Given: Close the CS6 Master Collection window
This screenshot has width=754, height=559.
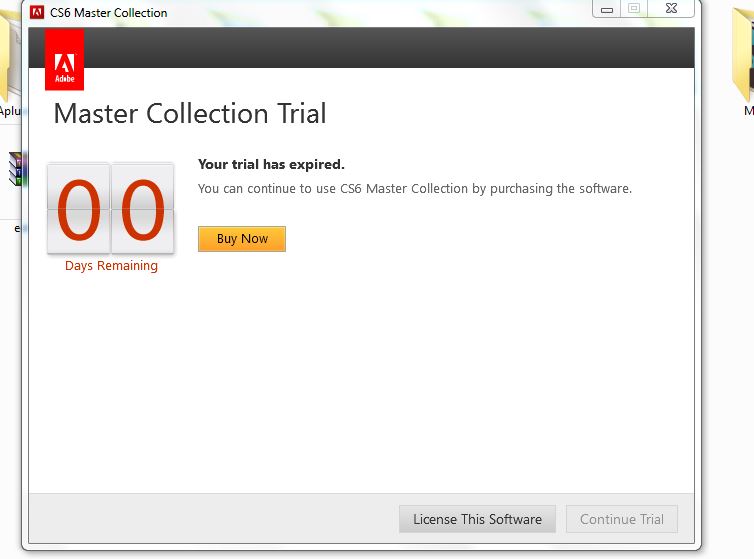Looking at the screenshot, I should (671, 9).
